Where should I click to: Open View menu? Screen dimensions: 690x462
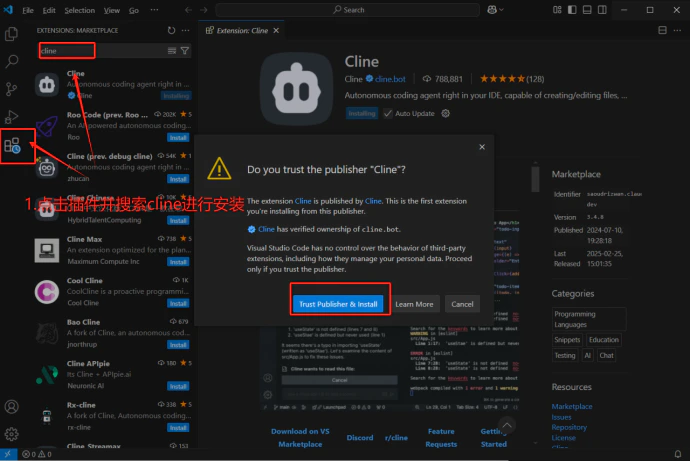(x=112, y=10)
